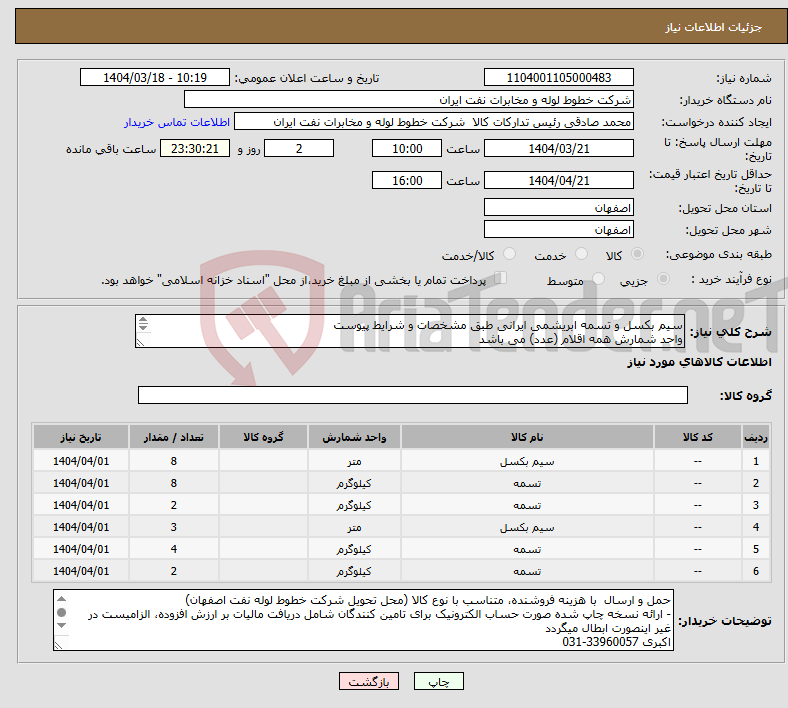Click تسمه in row 2

[x=527, y=483]
